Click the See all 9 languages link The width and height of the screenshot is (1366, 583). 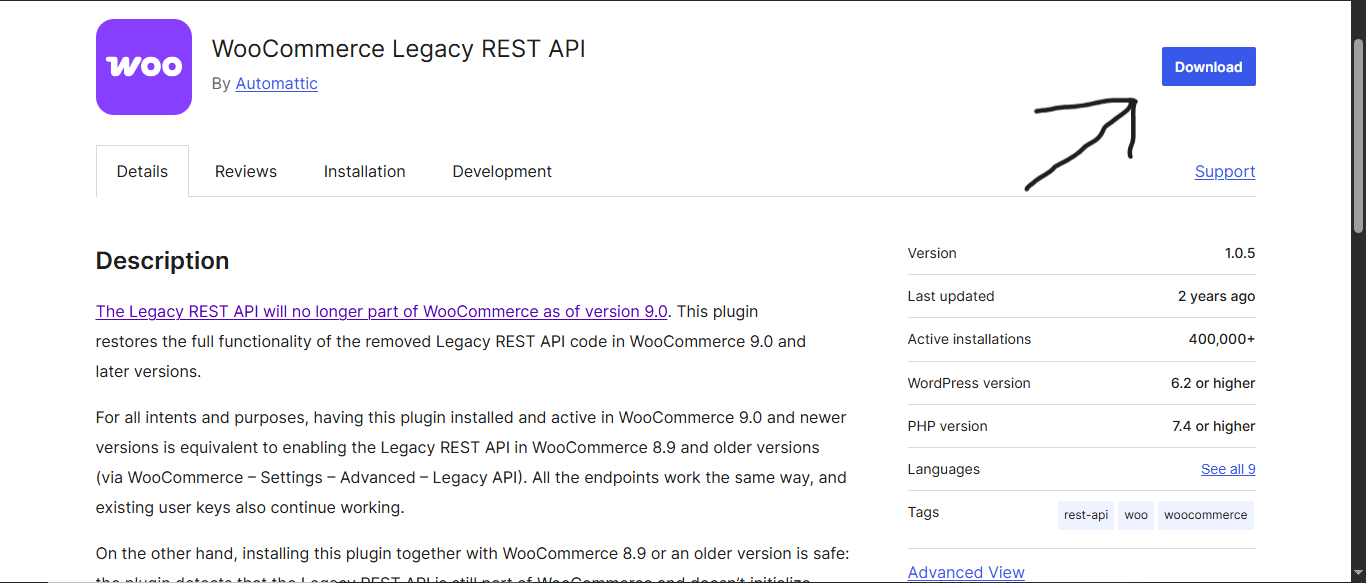point(1228,469)
